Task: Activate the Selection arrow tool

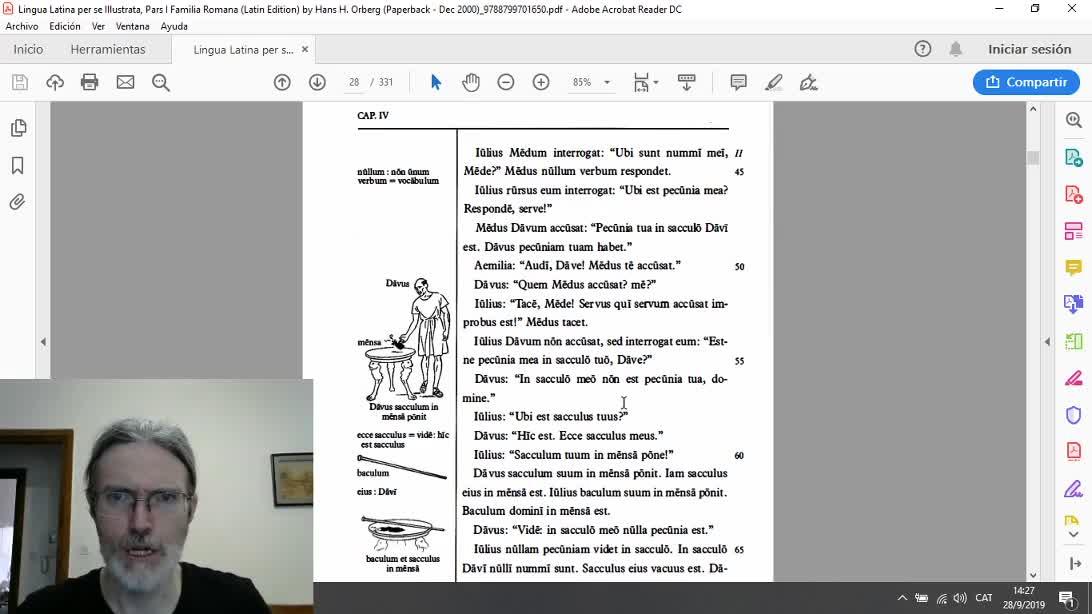Action: click(x=436, y=82)
